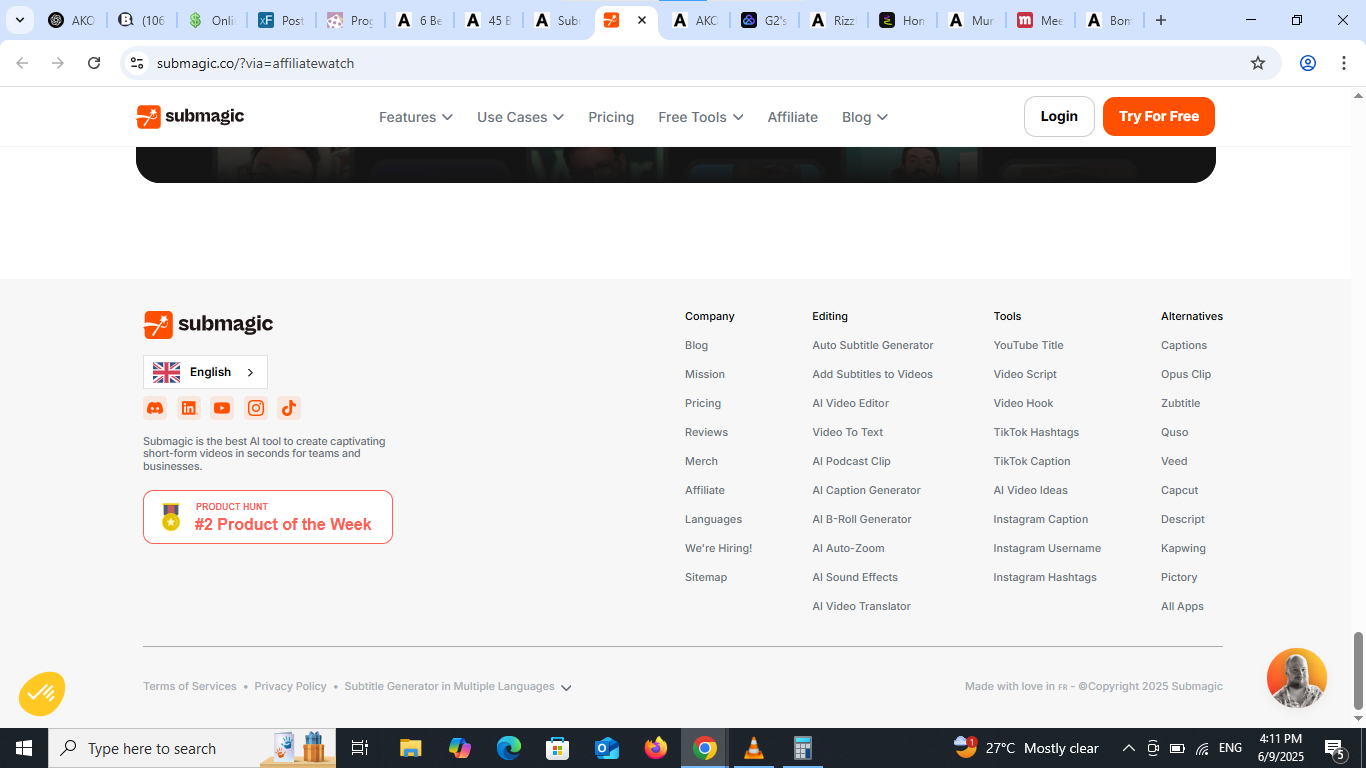Expand Subtitle Generator in Multiple Languages
1366x768 pixels.
458,687
